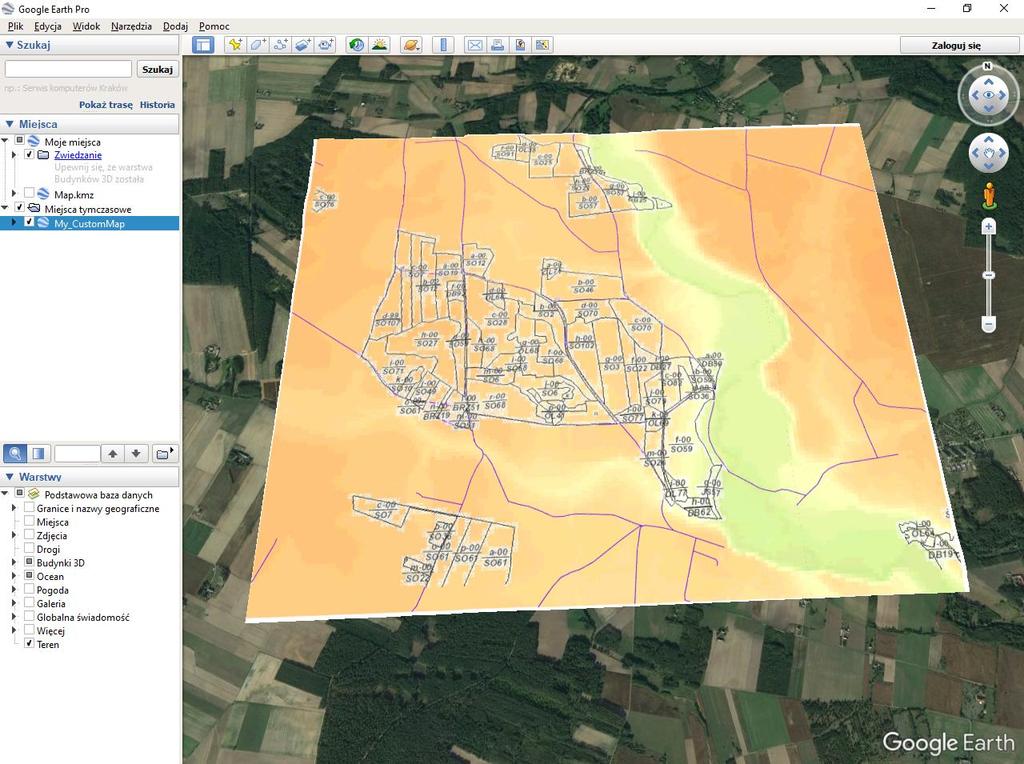Toggle the Budynki 3D layer checkbox

[x=29, y=562]
